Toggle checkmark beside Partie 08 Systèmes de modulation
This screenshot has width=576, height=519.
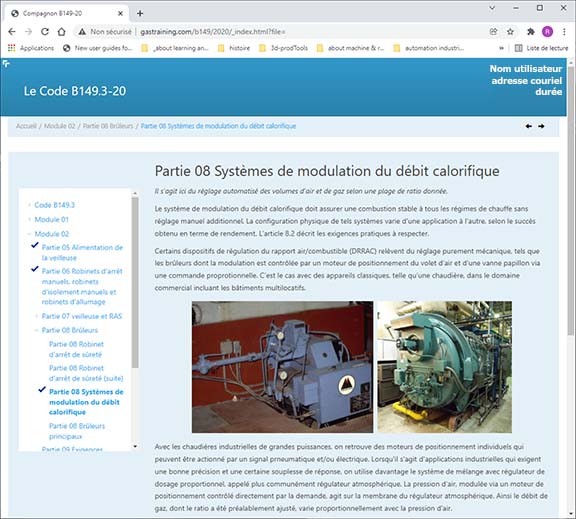click(x=42, y=390)
